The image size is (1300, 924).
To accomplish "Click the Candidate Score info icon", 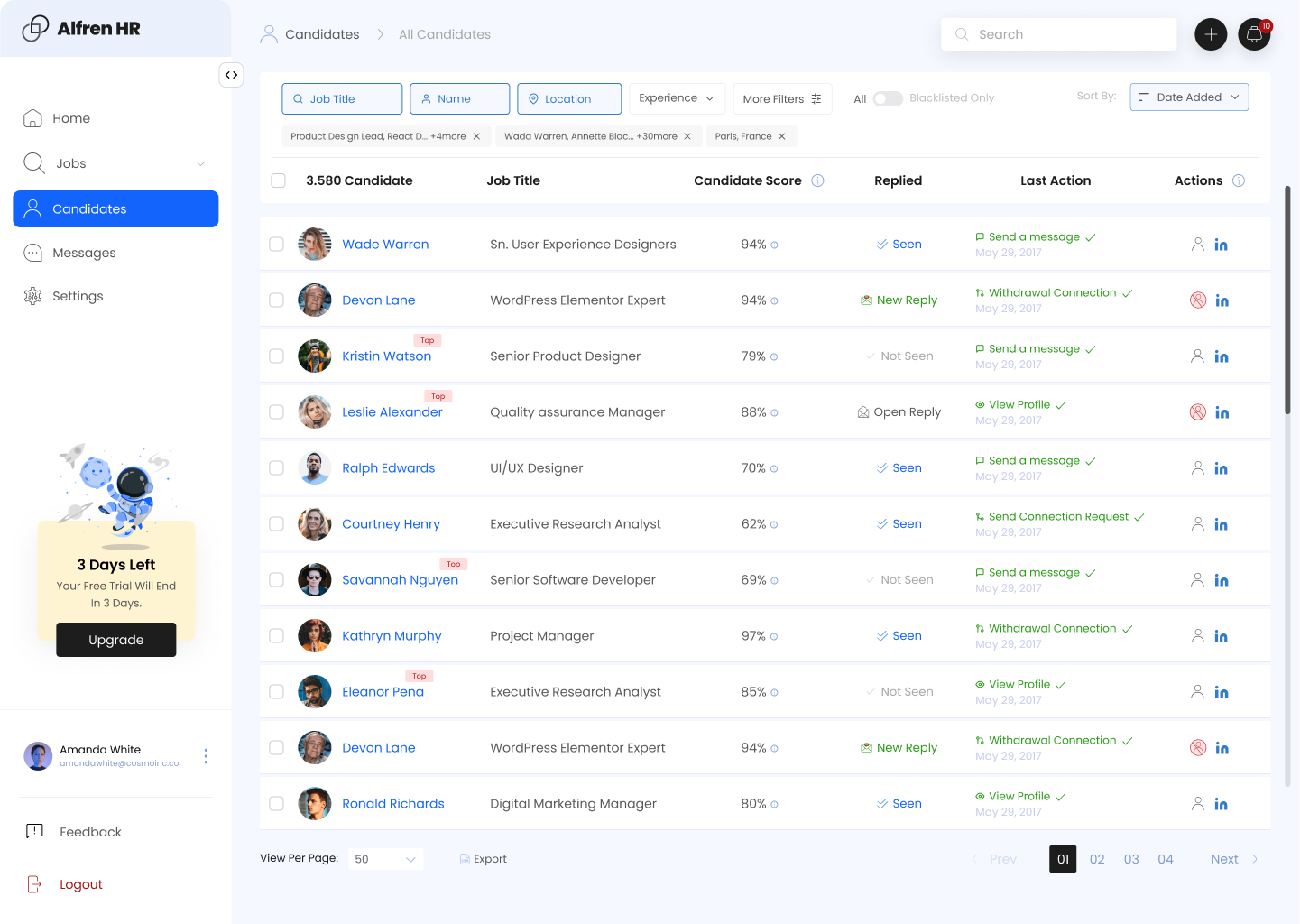I will pos(817,180).
